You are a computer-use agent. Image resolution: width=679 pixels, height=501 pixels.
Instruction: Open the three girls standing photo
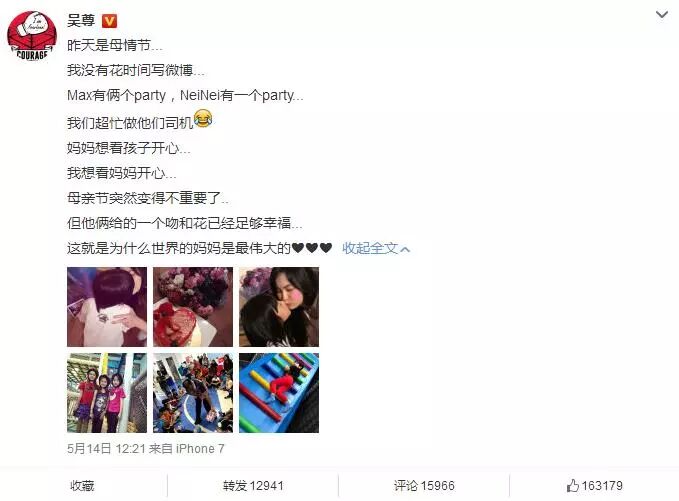coord(107,393)
